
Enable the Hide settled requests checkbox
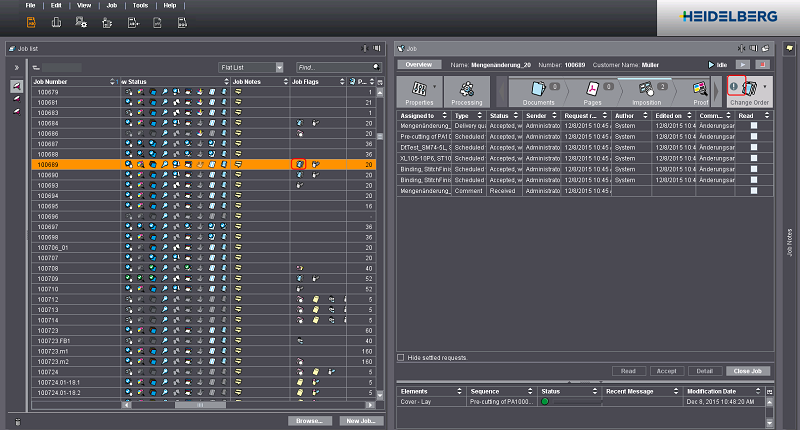[401, 357]
